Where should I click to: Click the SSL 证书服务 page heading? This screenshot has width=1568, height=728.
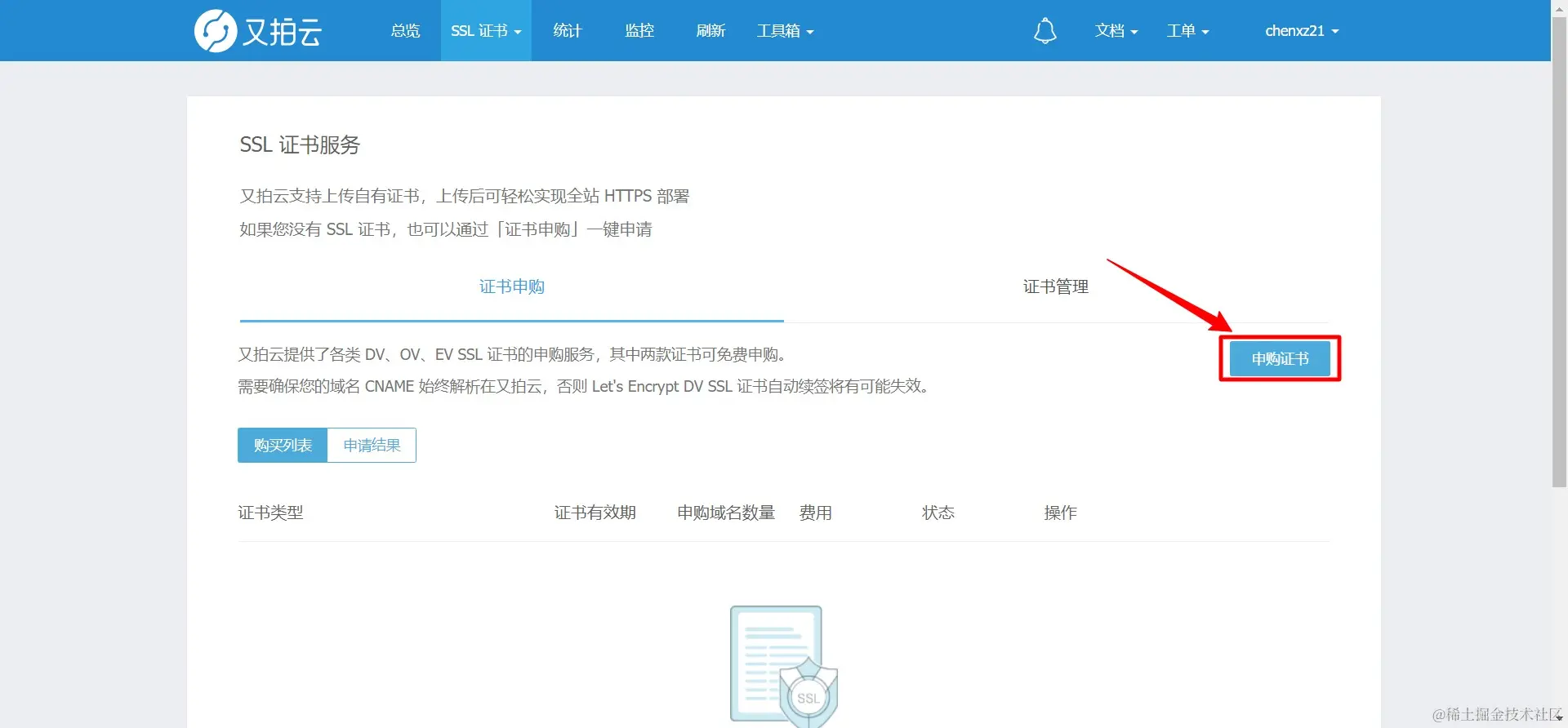point(300,145)
